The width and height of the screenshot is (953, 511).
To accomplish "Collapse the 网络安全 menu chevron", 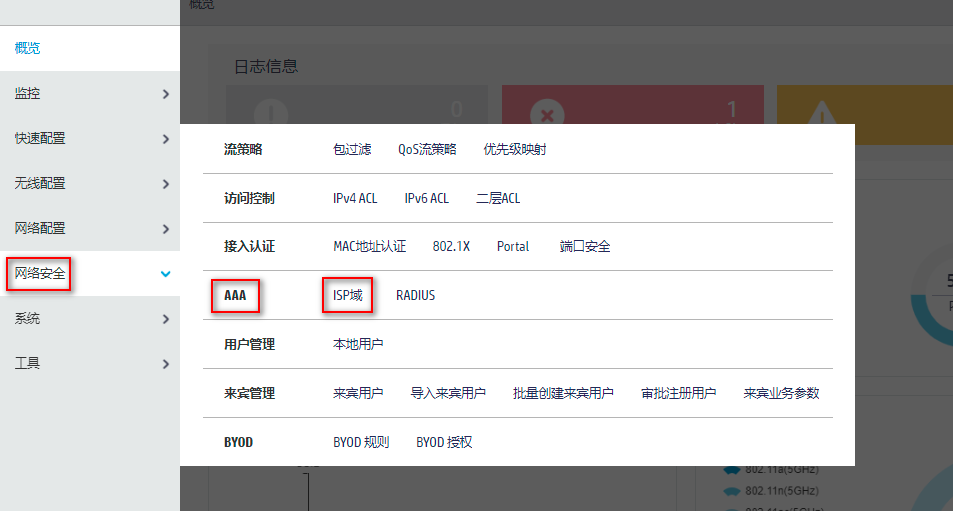I will point(166,274).
